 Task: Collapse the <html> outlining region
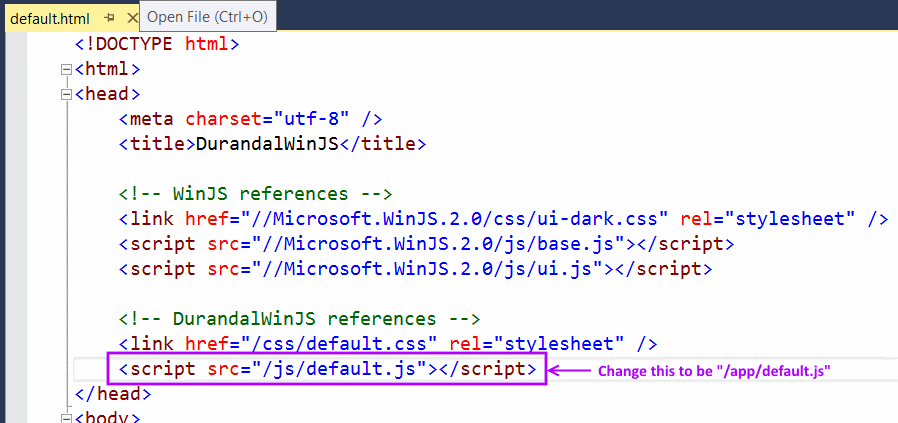66,70
